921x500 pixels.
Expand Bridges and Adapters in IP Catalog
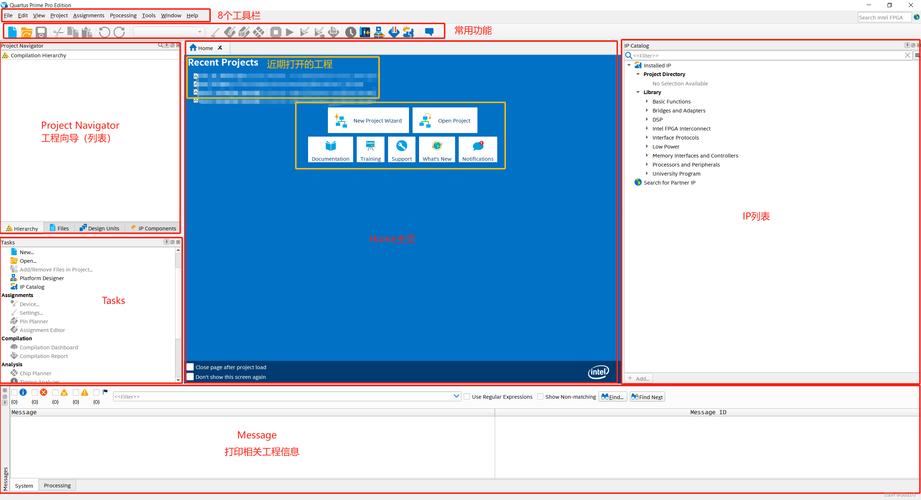(647, 110)
